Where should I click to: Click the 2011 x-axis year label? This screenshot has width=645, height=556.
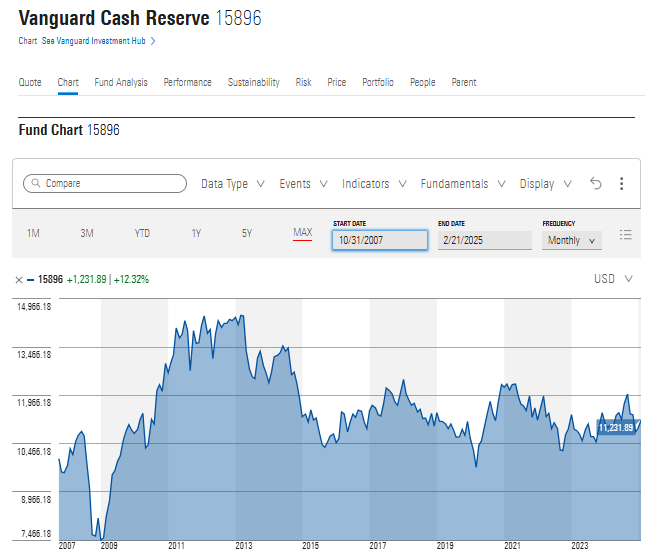(x=176, y=546)
